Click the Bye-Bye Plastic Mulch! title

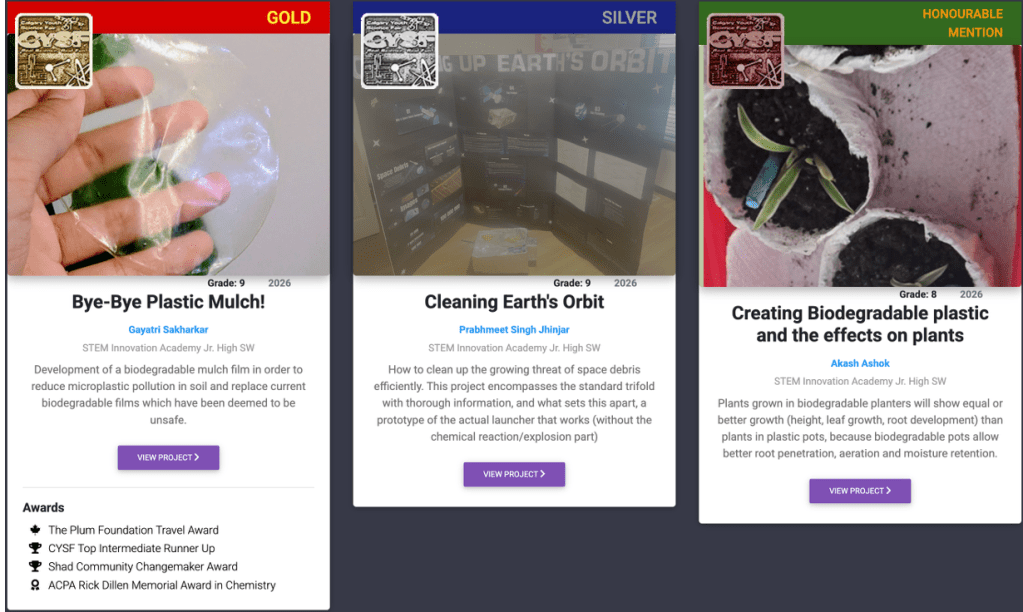coord(168,302)
